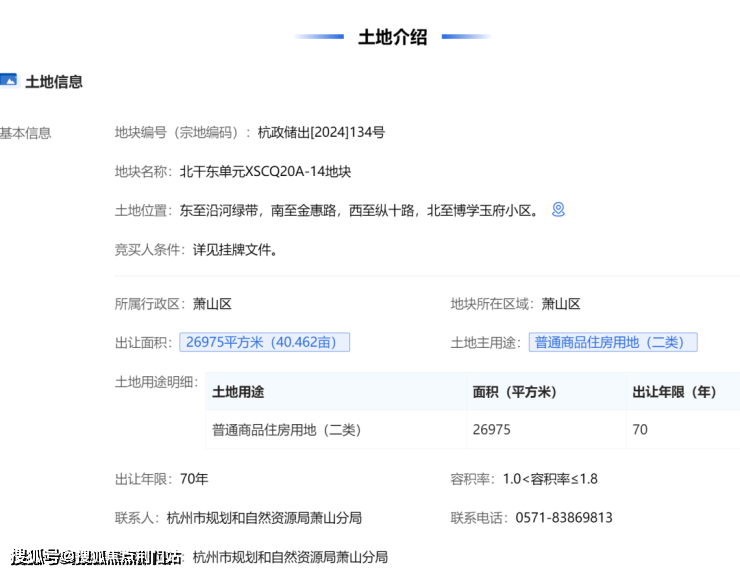Viewport: 740px width, 574px height.
Task: Click the 详见挂牌文件 bidder condition text
Action: [235, 250]
